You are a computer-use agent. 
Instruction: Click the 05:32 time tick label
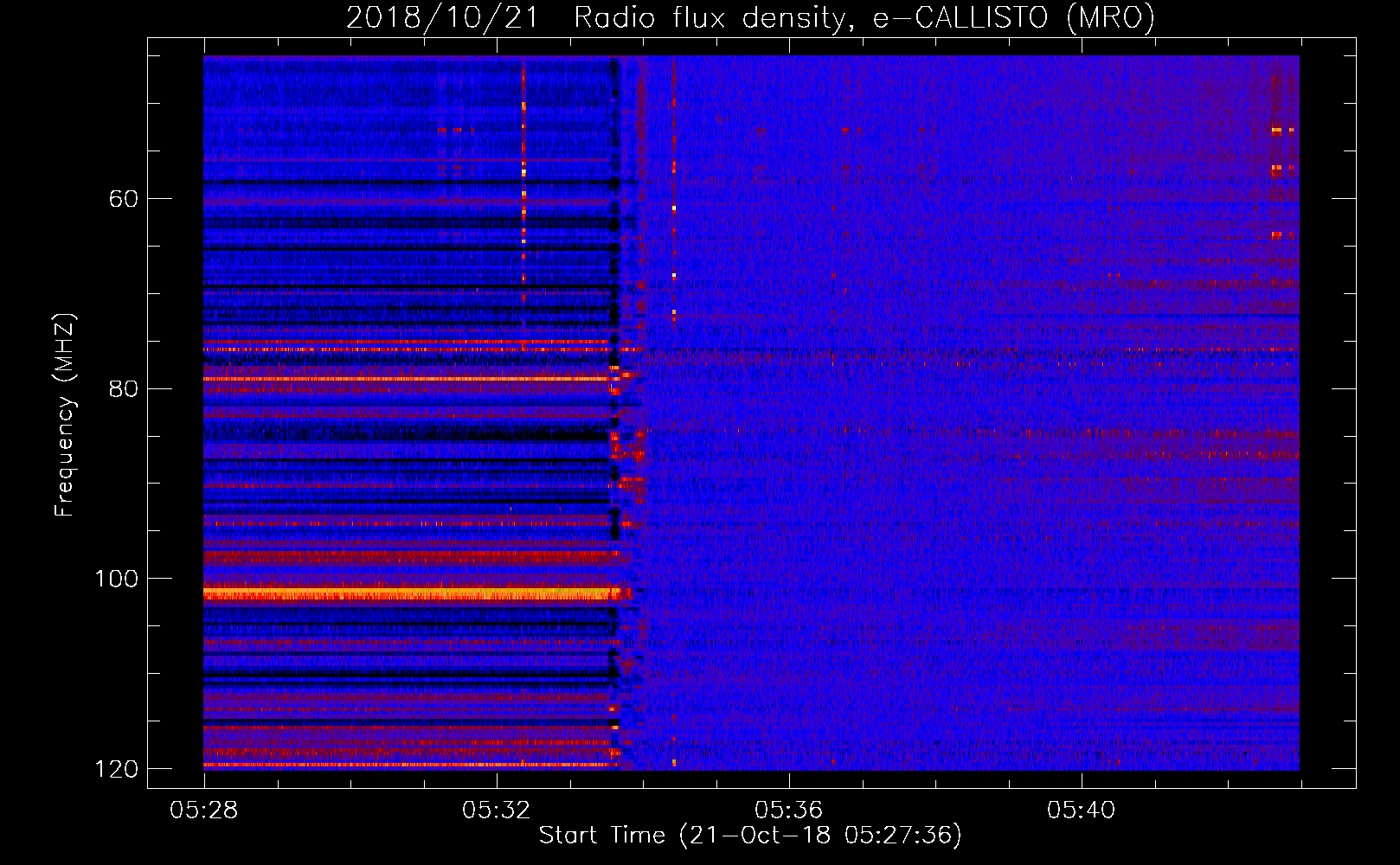point(496,811)
